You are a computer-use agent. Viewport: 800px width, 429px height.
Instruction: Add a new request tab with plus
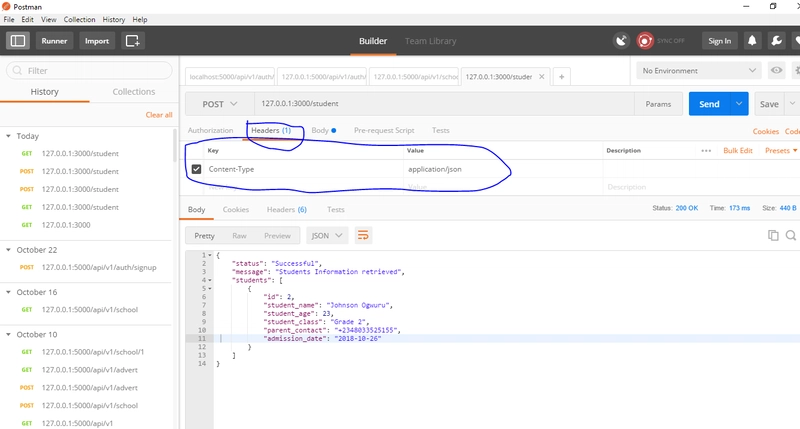(562, 76)
